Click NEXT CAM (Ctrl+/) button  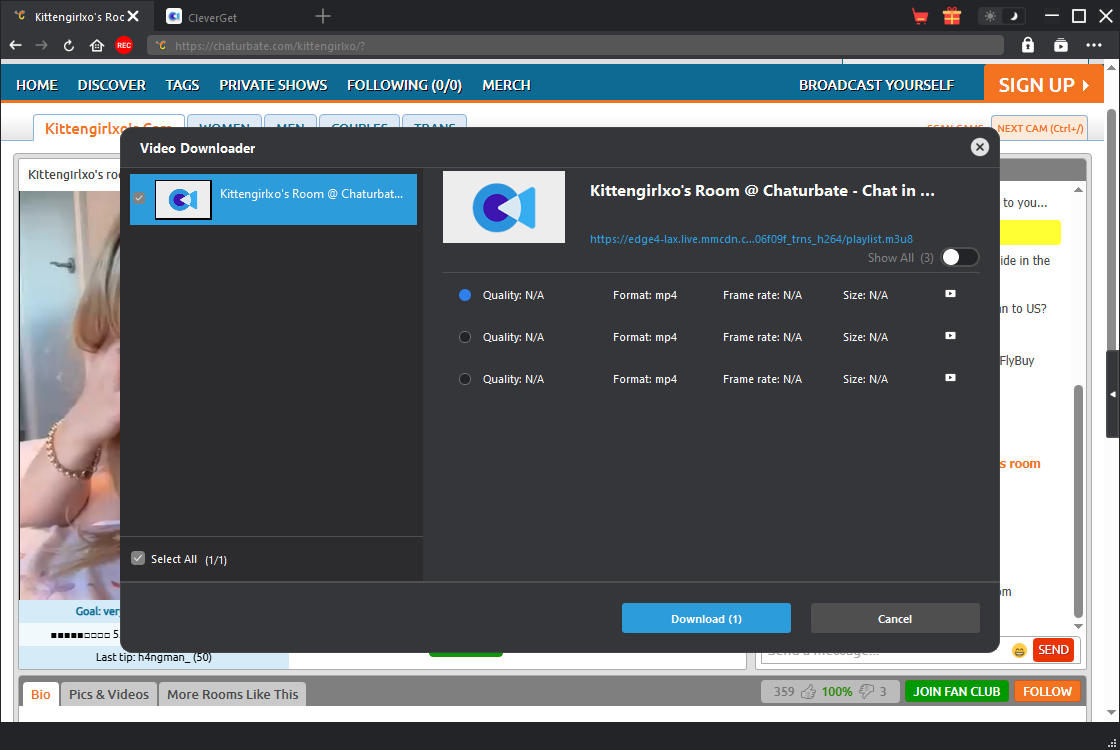(x=1040, y=129)
